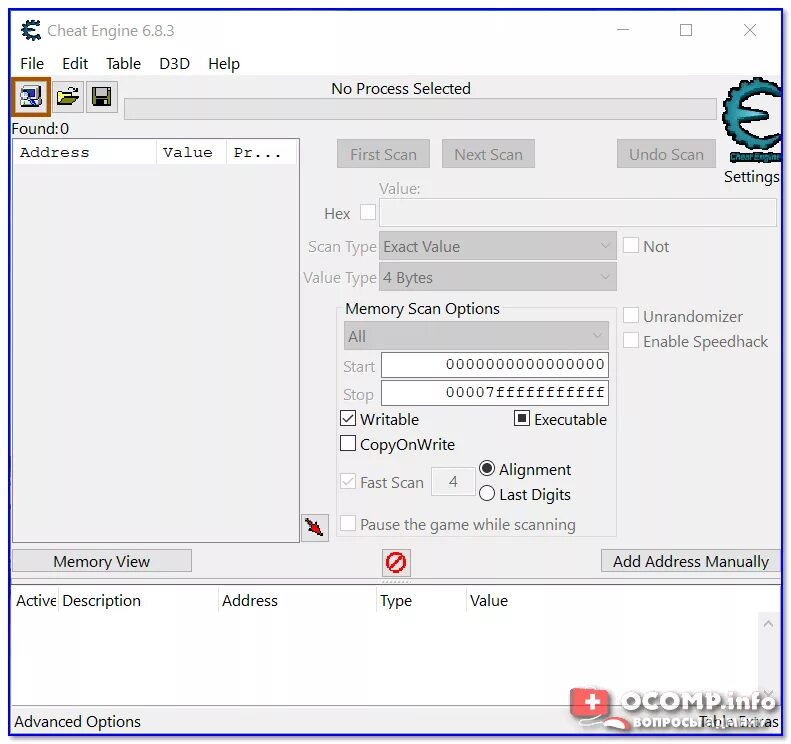Click the Fast Scan alignment value field
Viewport: 791px width, 744px height.
[x=453, y=482]
